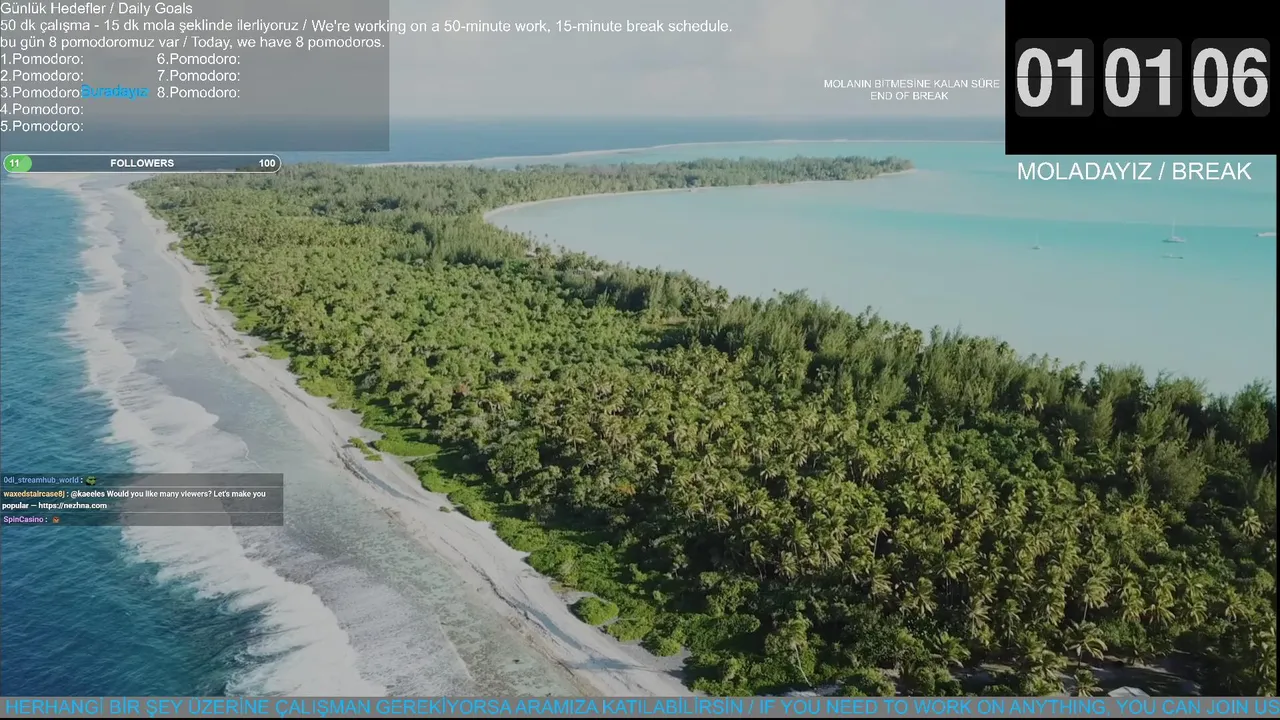The image size is (1280, 720).
Task: Click the minutes flip digit on the countdown
Action: point(1142,77)
